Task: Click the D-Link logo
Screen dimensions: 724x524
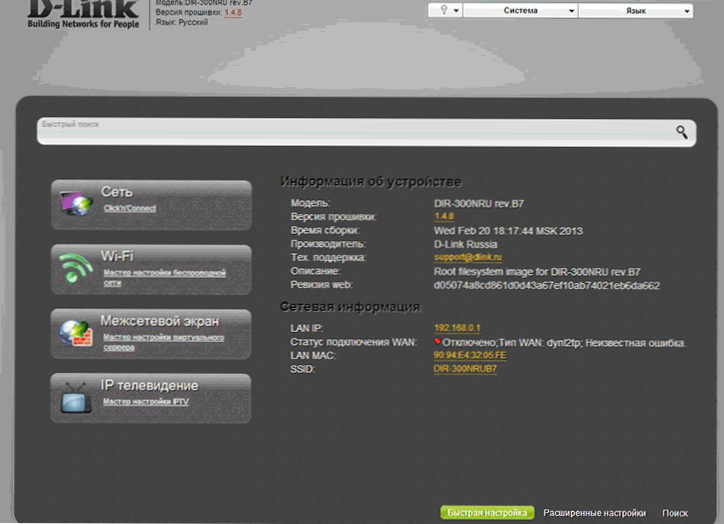Action: 84,14
